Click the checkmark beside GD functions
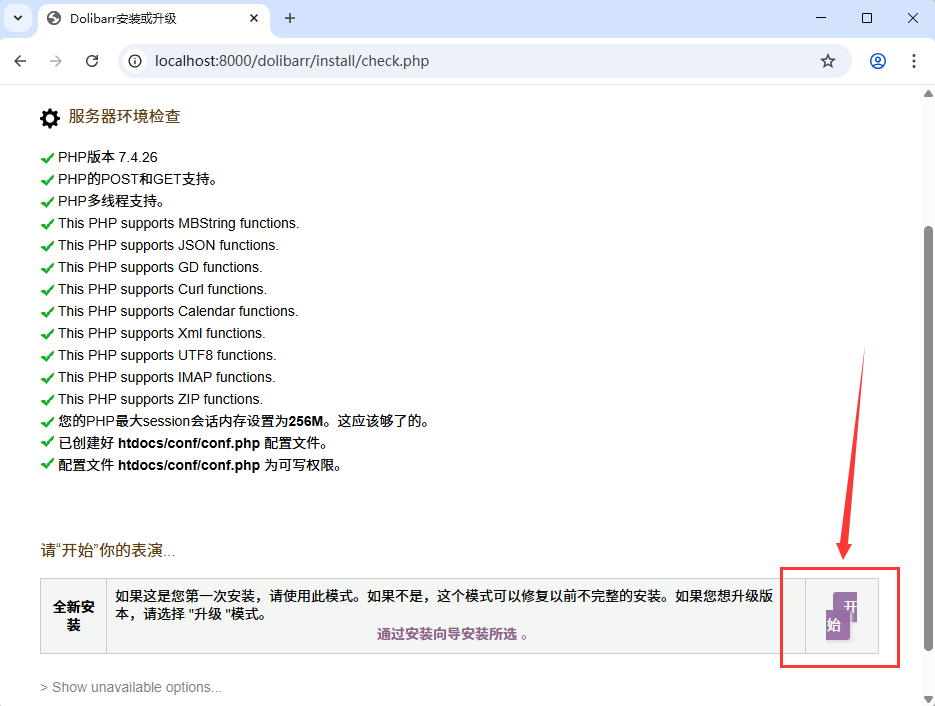935x706 pixels. point(48,268)
